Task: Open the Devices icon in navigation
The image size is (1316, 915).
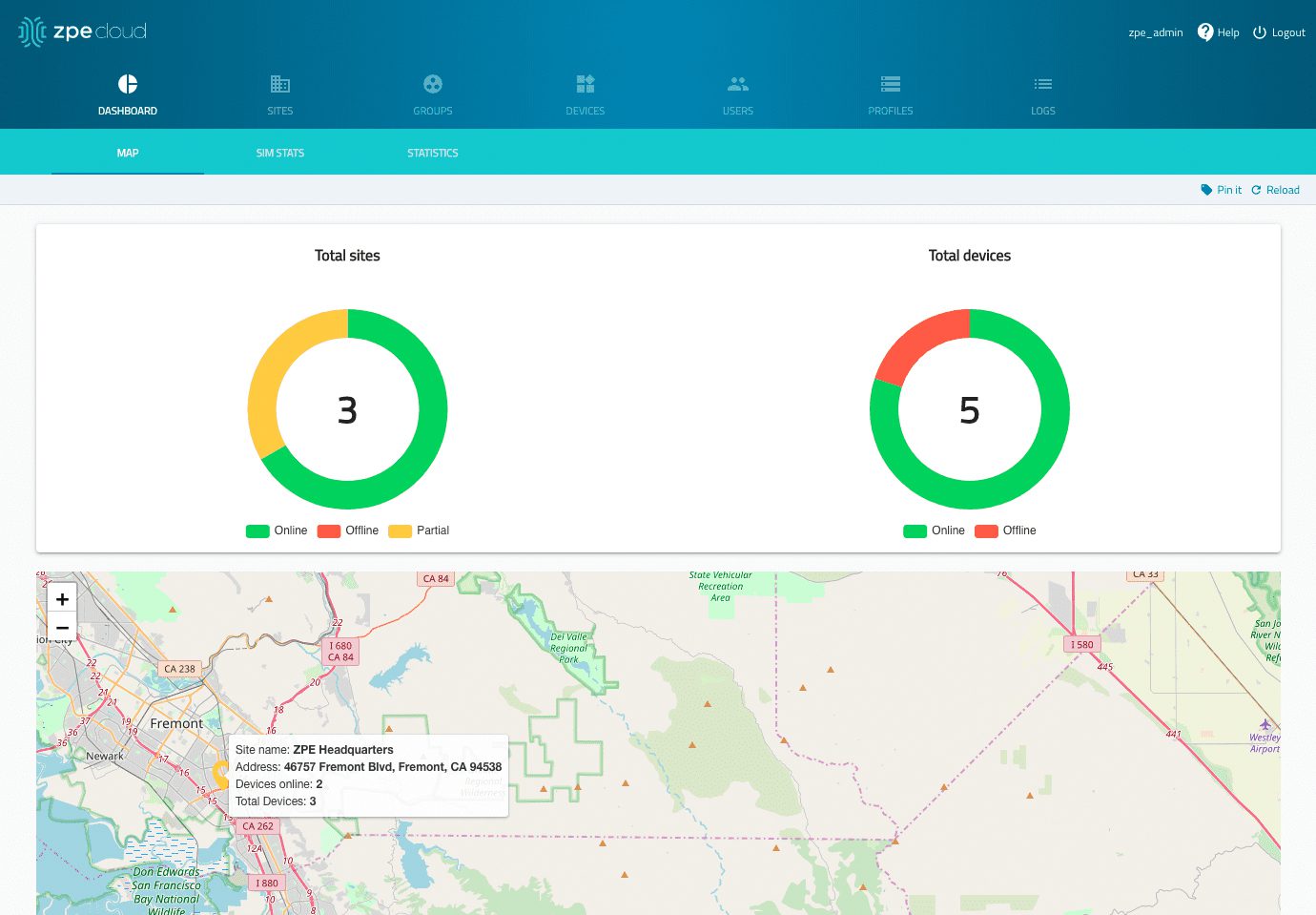Action: click(585, 85)
